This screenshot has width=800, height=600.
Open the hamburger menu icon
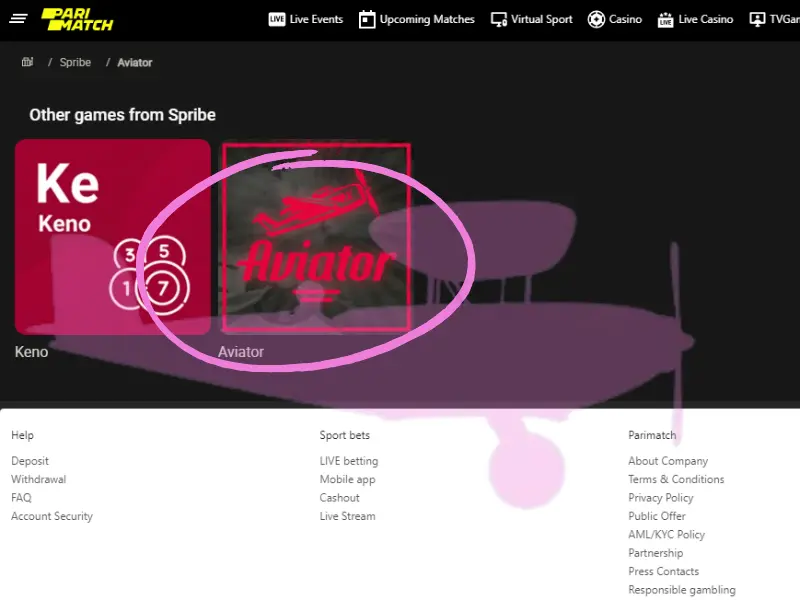tap(18, 19)
